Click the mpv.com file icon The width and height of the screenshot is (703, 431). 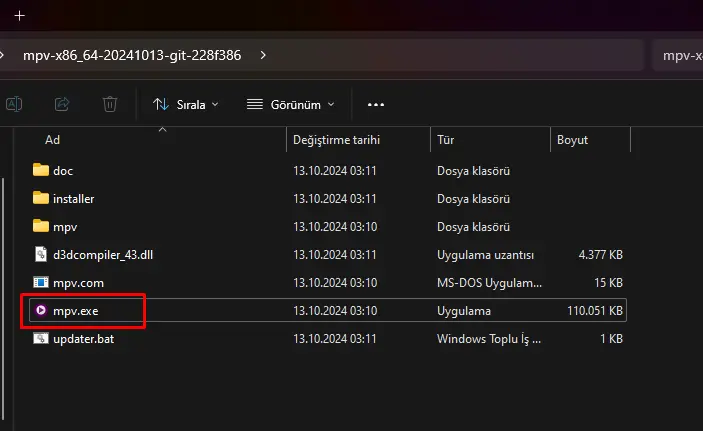[41, 282]
